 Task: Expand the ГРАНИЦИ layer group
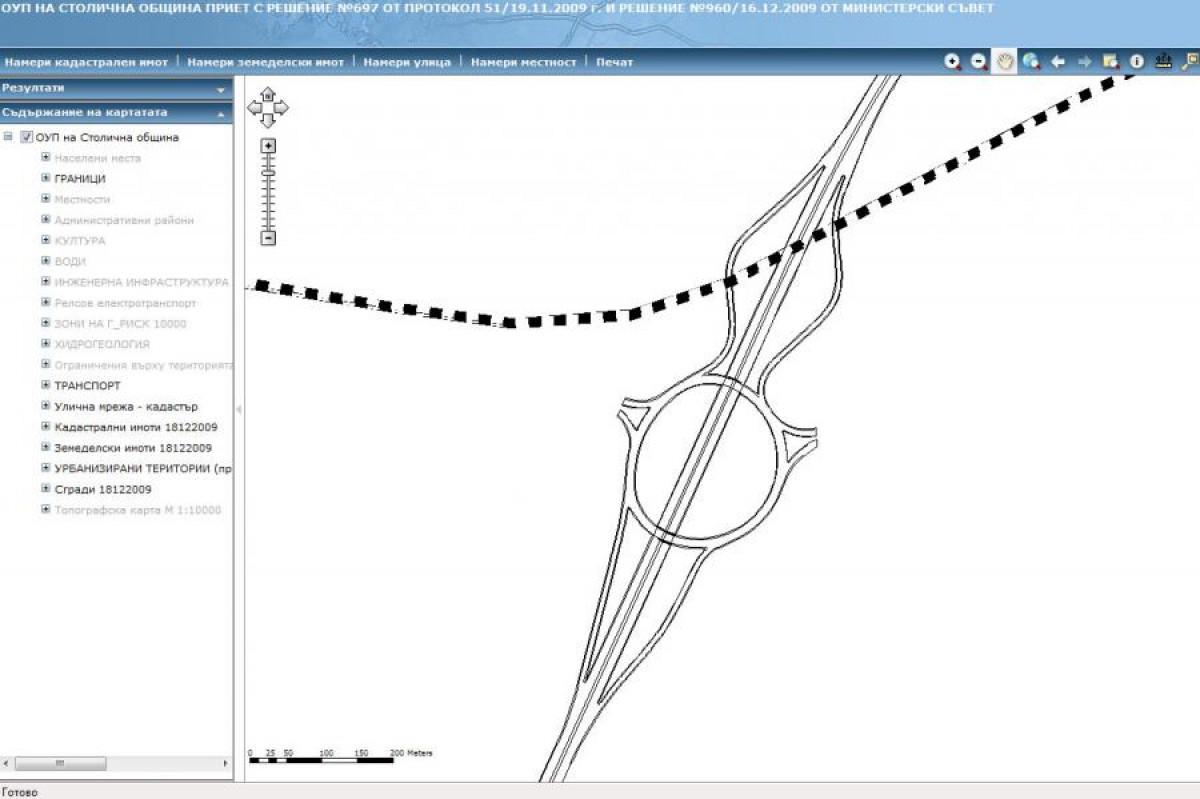click(x=46, y=178)
